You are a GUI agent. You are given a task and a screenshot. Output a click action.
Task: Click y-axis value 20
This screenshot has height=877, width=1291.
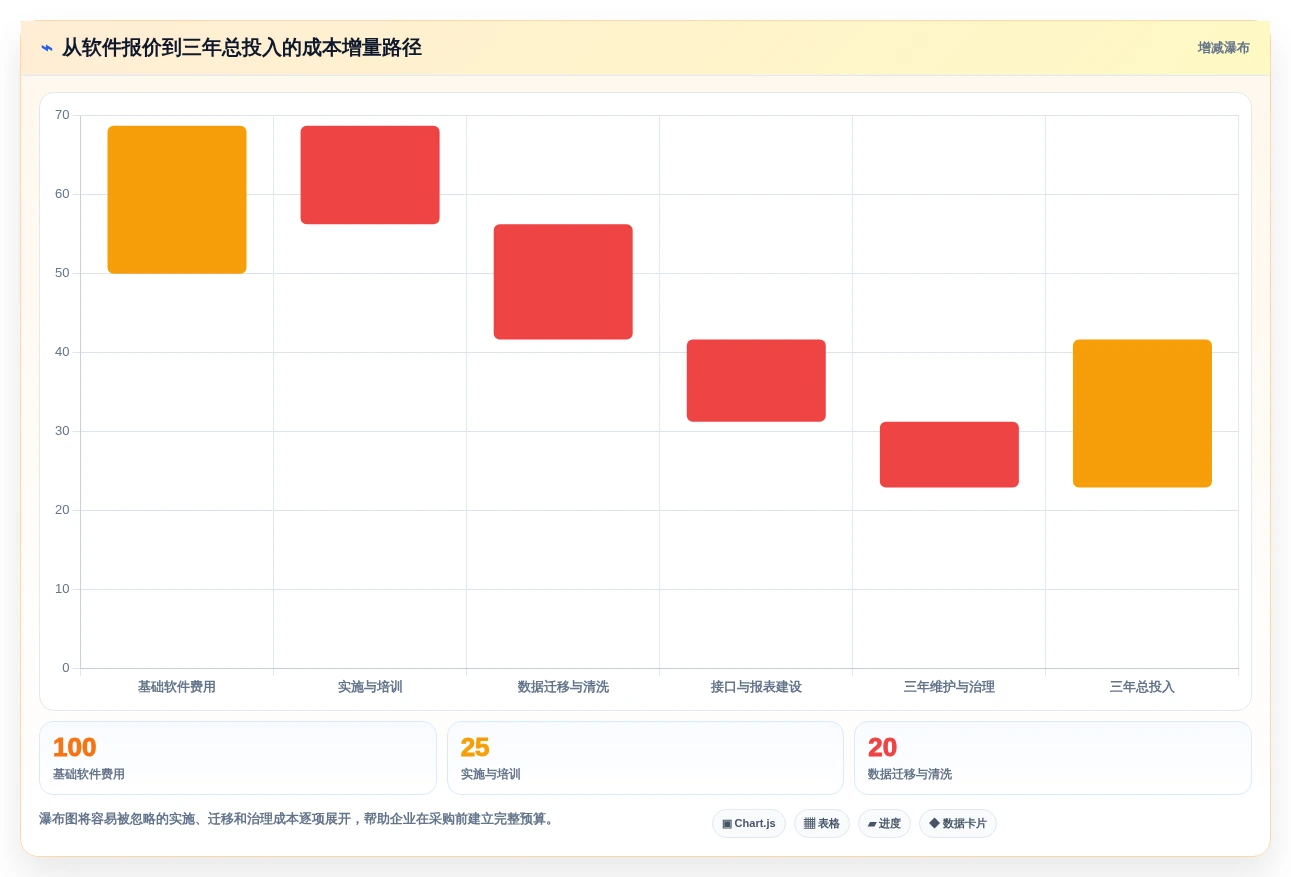point(62,510)
